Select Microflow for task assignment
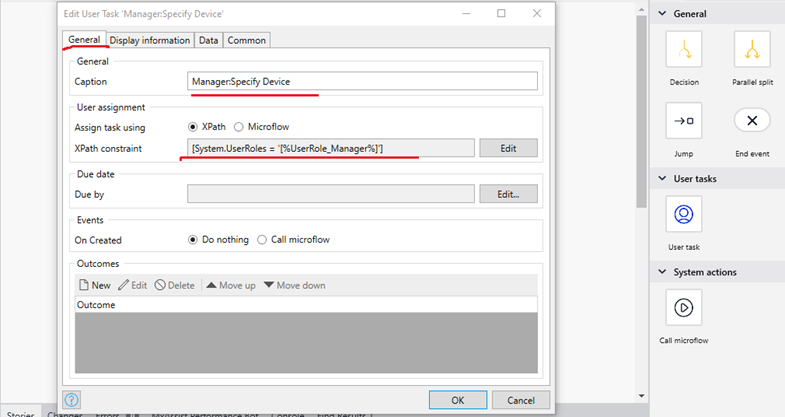 (x=239, y=127)
